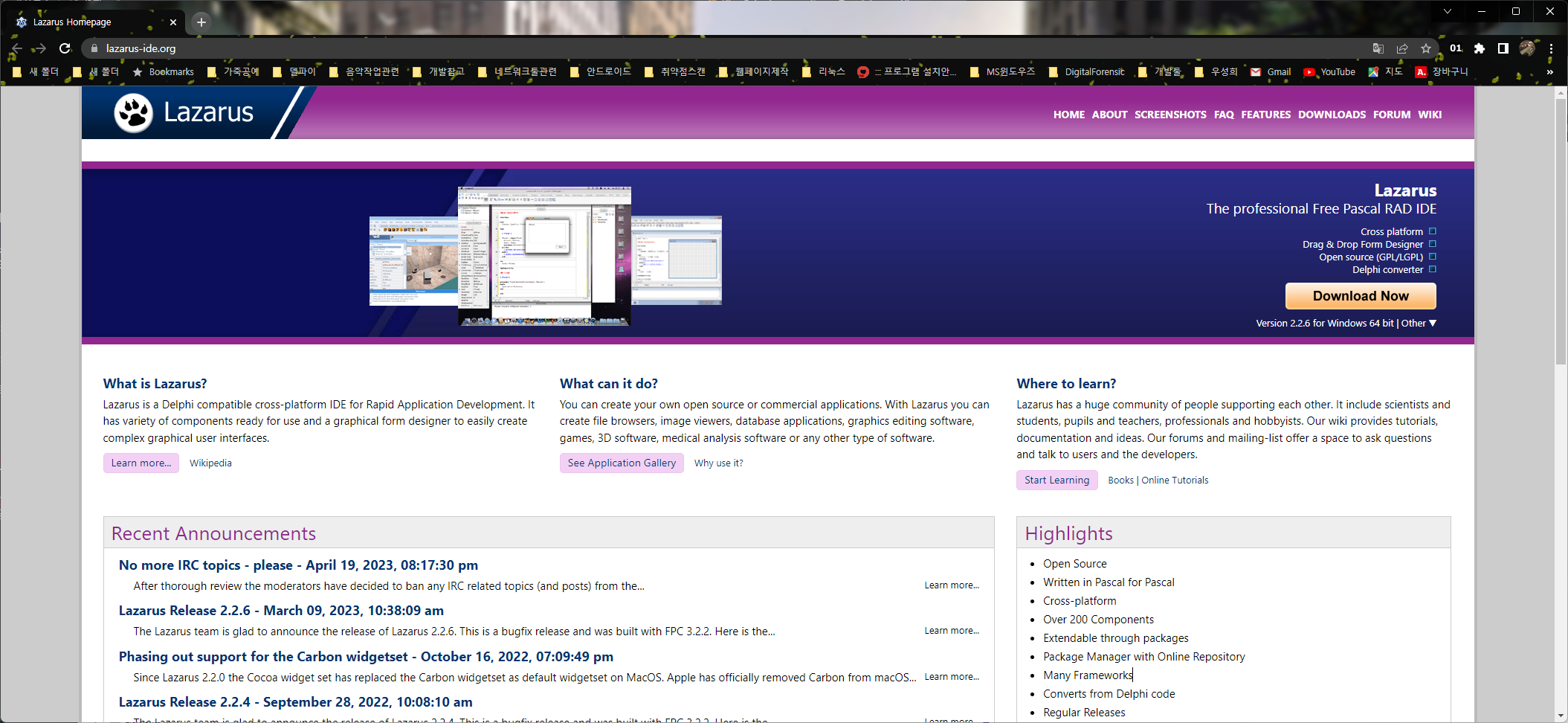Open the Chrome profile avatar
The height and width of the screenshot is (723, 1568).
coord(1527,48)
